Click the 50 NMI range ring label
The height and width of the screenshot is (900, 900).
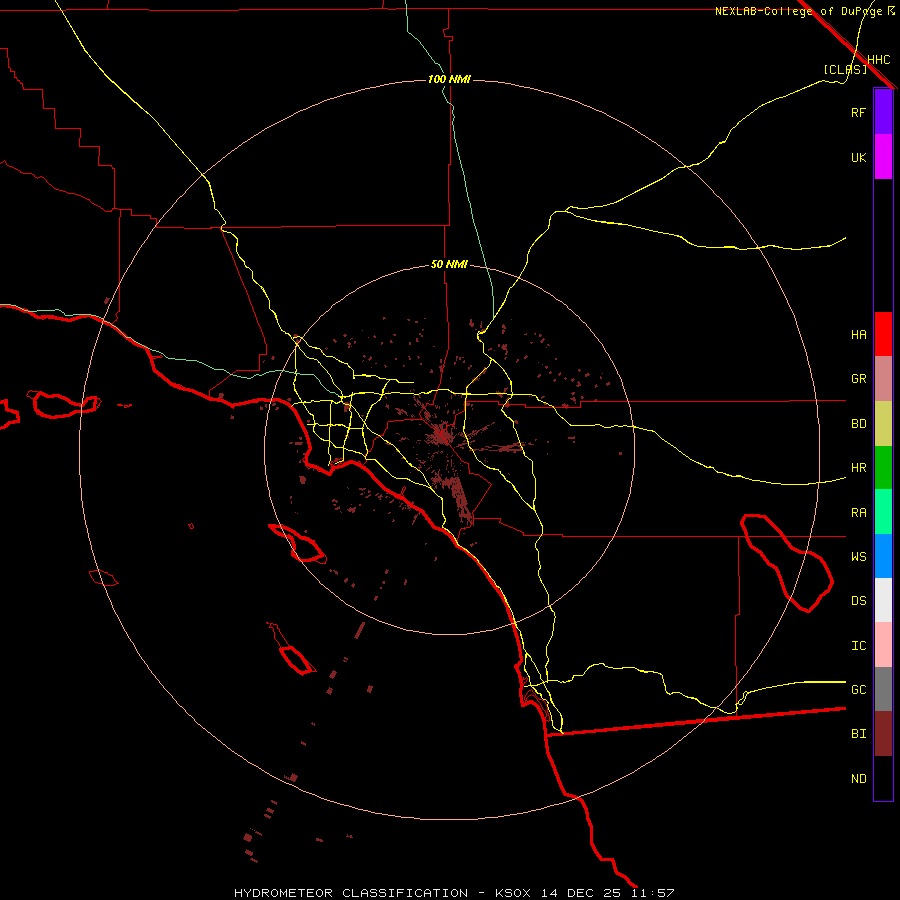[x=449, y=264]
